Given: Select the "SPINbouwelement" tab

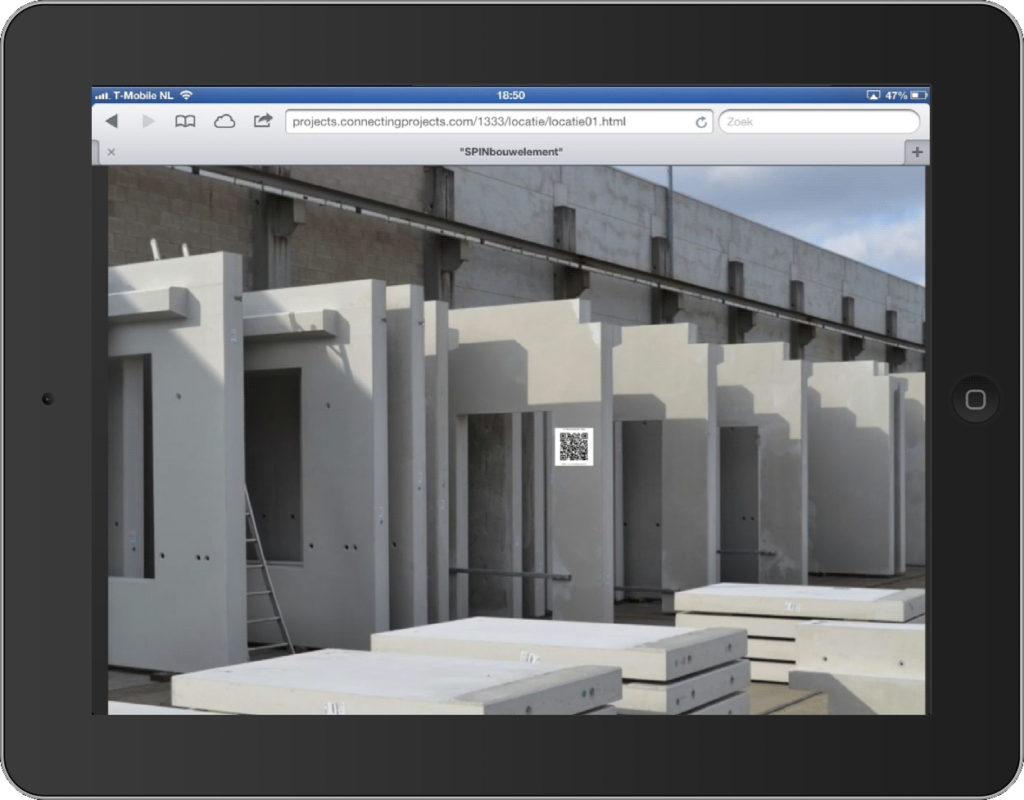Looking at the screenshot, I should [510, 152].
